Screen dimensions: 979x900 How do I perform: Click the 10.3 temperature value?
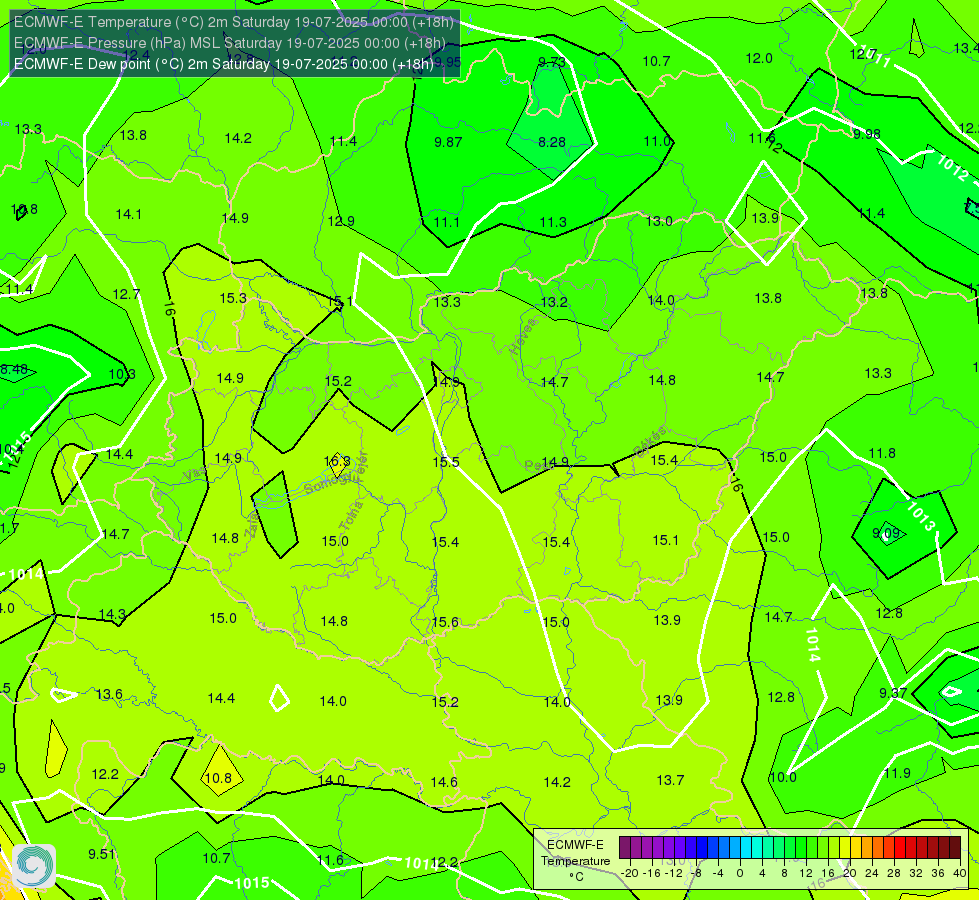(x=122, y=374)
